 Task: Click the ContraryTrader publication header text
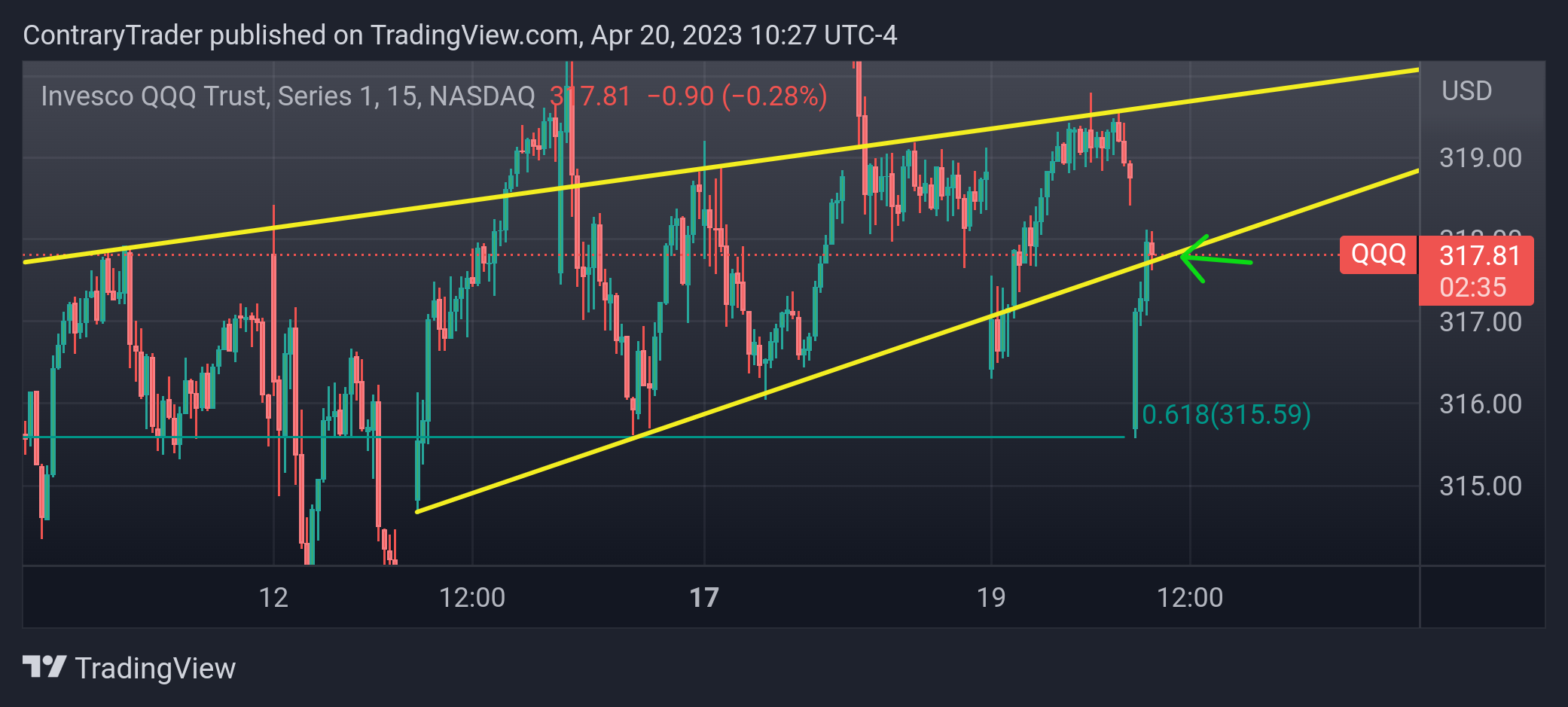[460, 35]
